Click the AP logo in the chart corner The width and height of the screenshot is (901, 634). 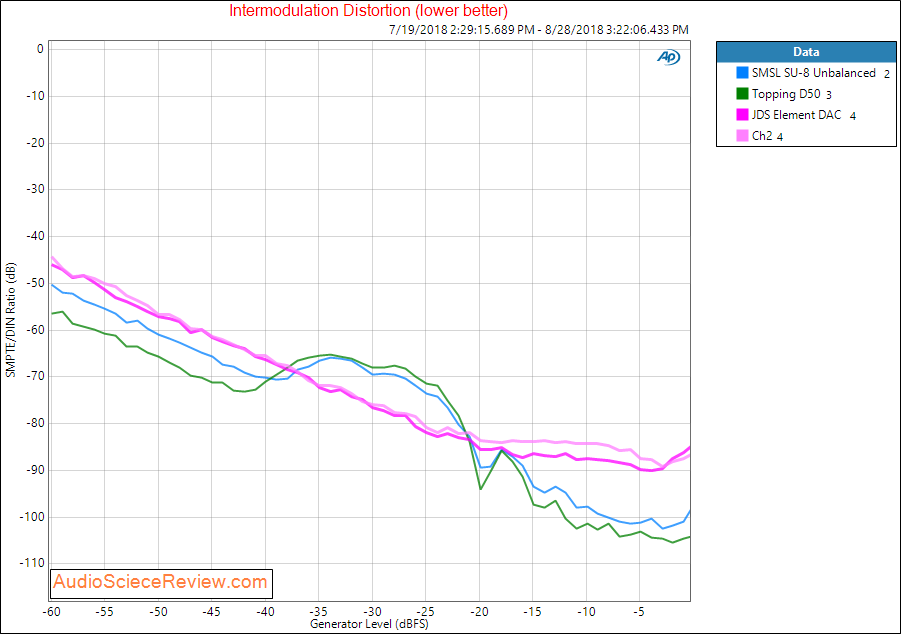668,57
